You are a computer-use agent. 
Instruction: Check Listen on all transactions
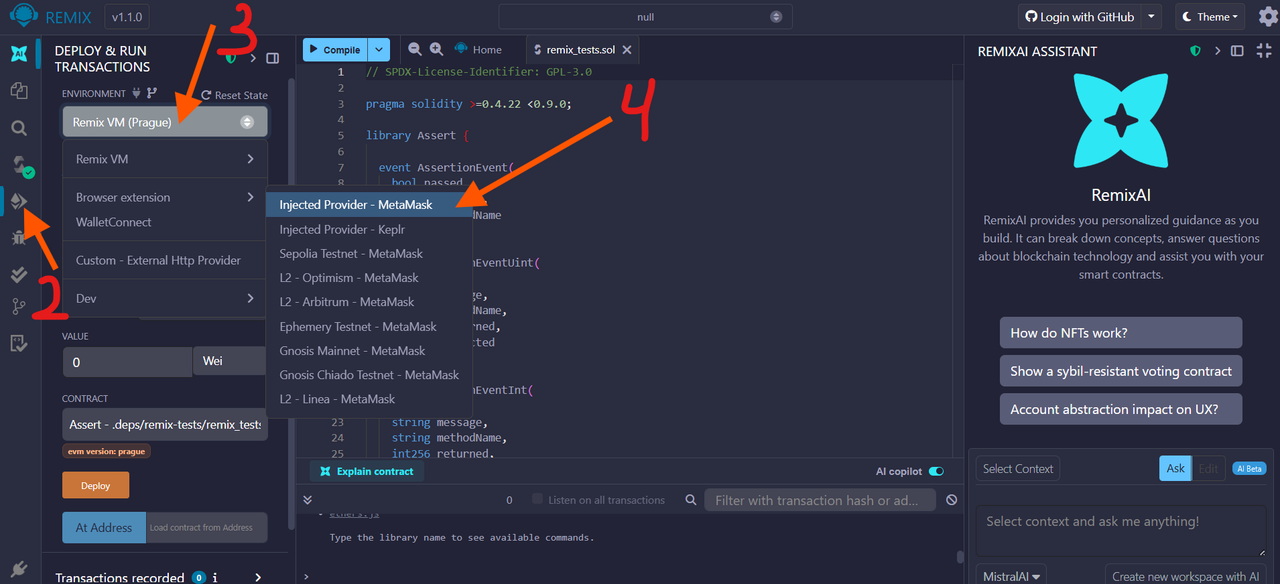coord(537,500)
